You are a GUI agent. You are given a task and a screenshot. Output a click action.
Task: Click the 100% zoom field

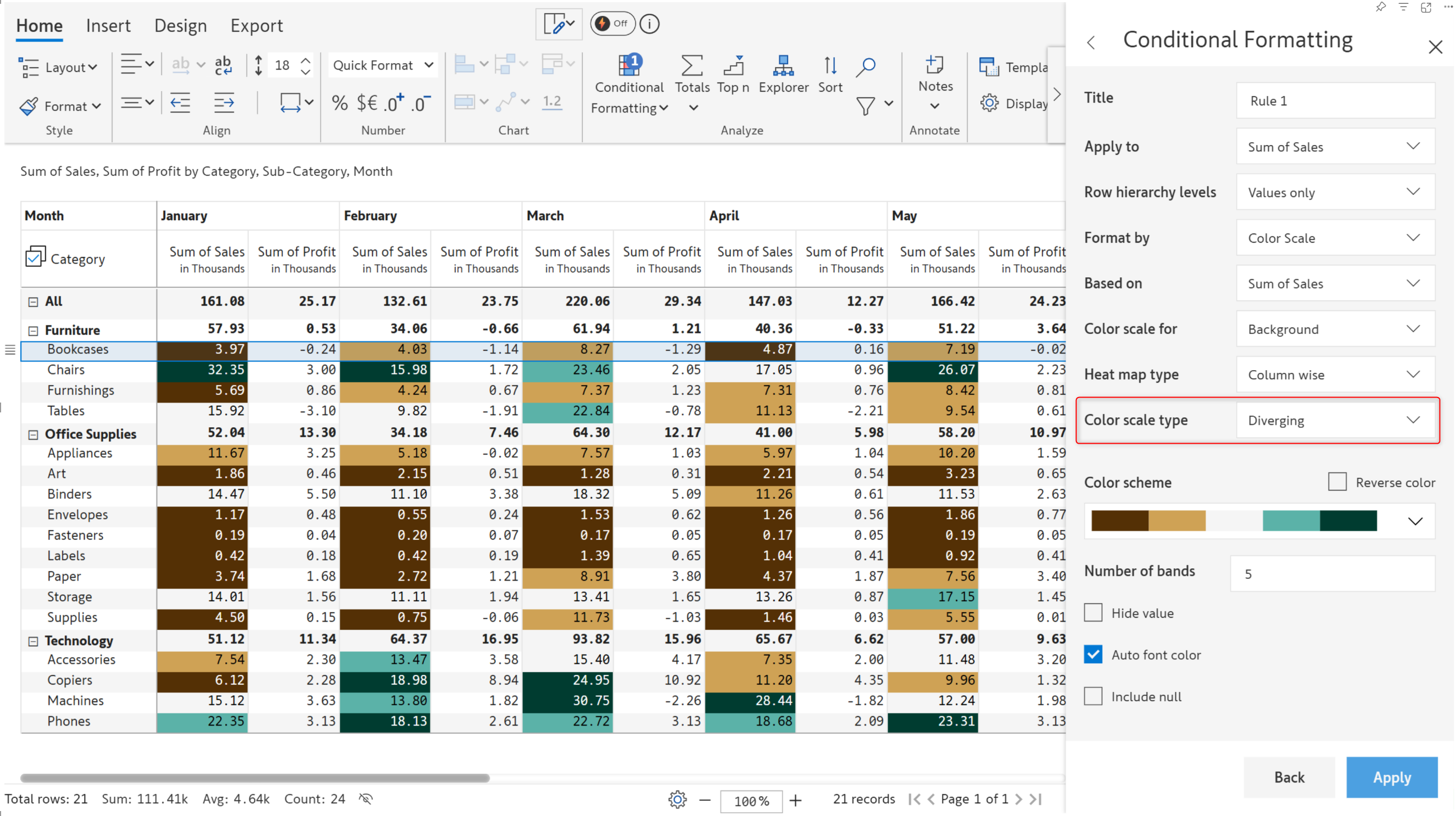point(751,800)
